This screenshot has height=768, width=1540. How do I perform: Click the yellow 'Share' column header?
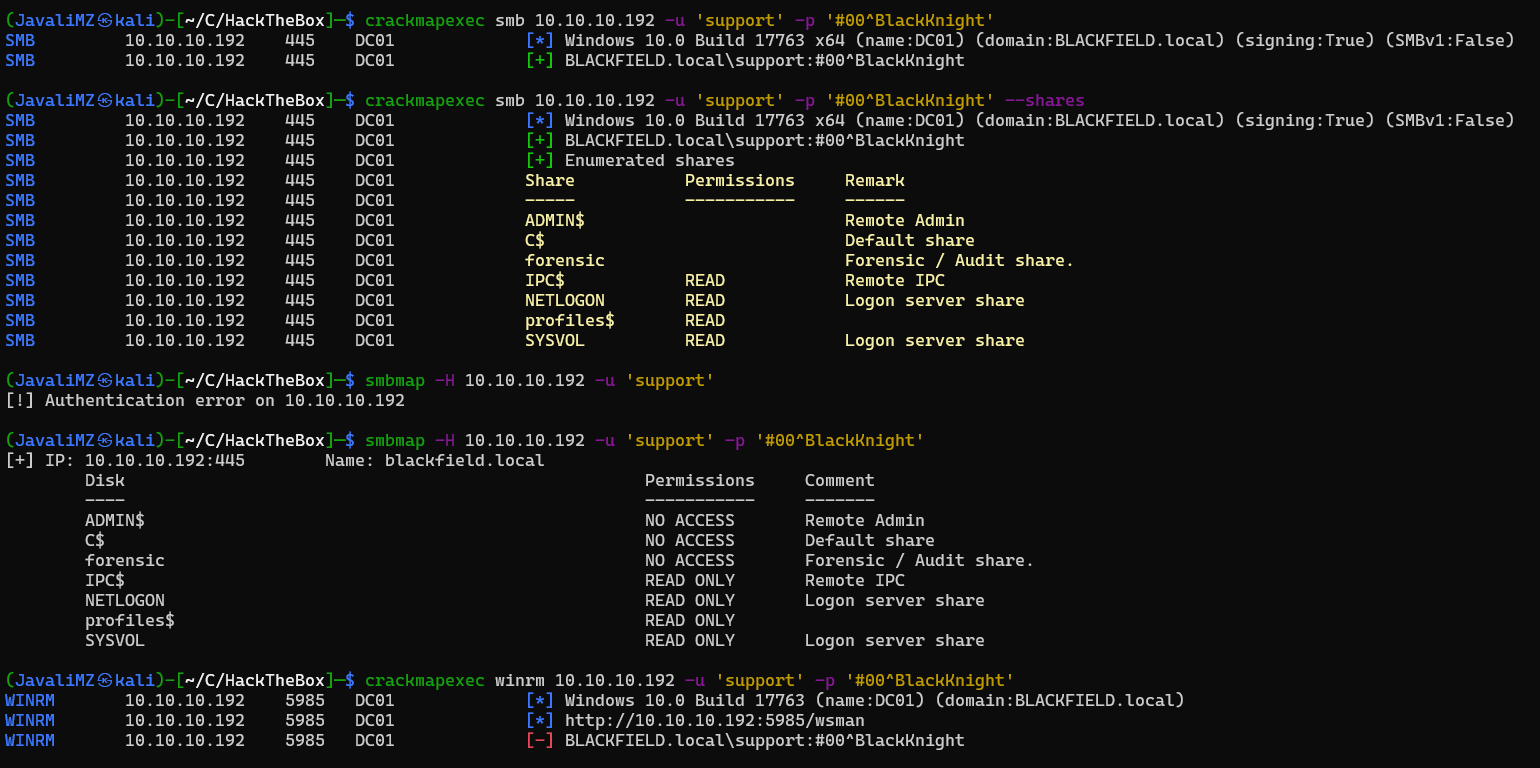coord(550,180)
